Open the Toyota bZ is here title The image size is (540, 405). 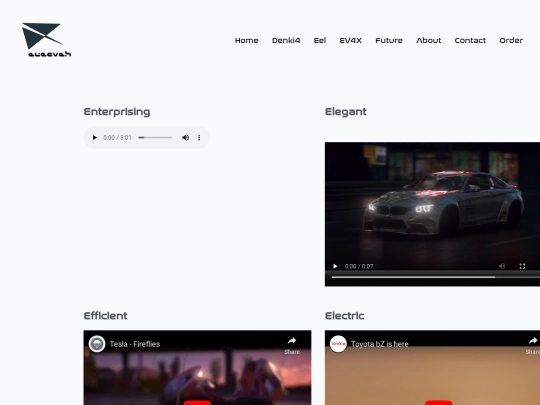pyautogui.click(x=380, y=344)
